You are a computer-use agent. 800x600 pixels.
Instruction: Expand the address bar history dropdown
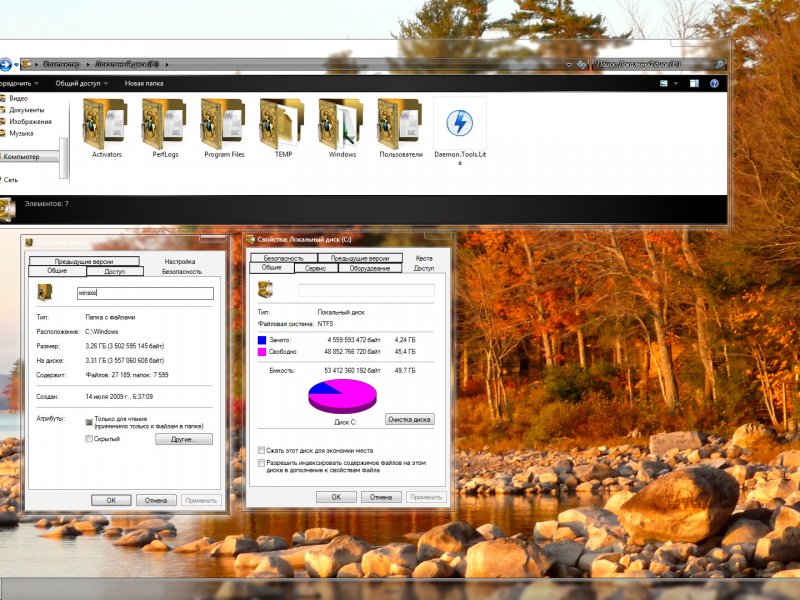[569, 65]
